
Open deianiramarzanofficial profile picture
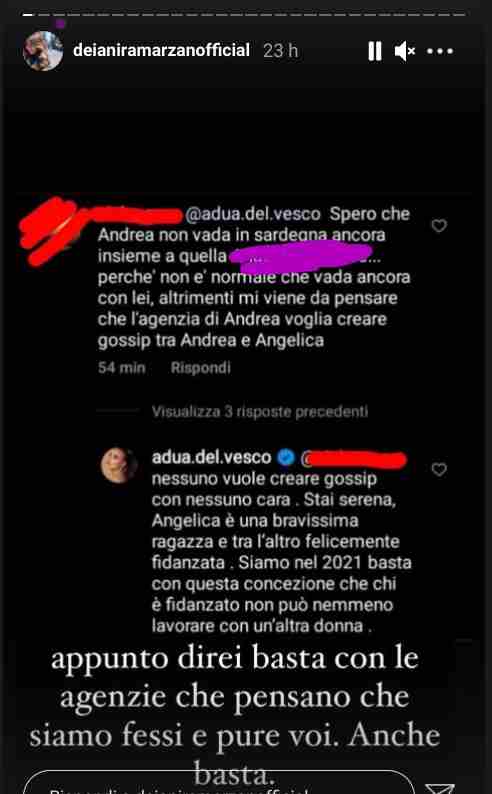pos(43,51)
